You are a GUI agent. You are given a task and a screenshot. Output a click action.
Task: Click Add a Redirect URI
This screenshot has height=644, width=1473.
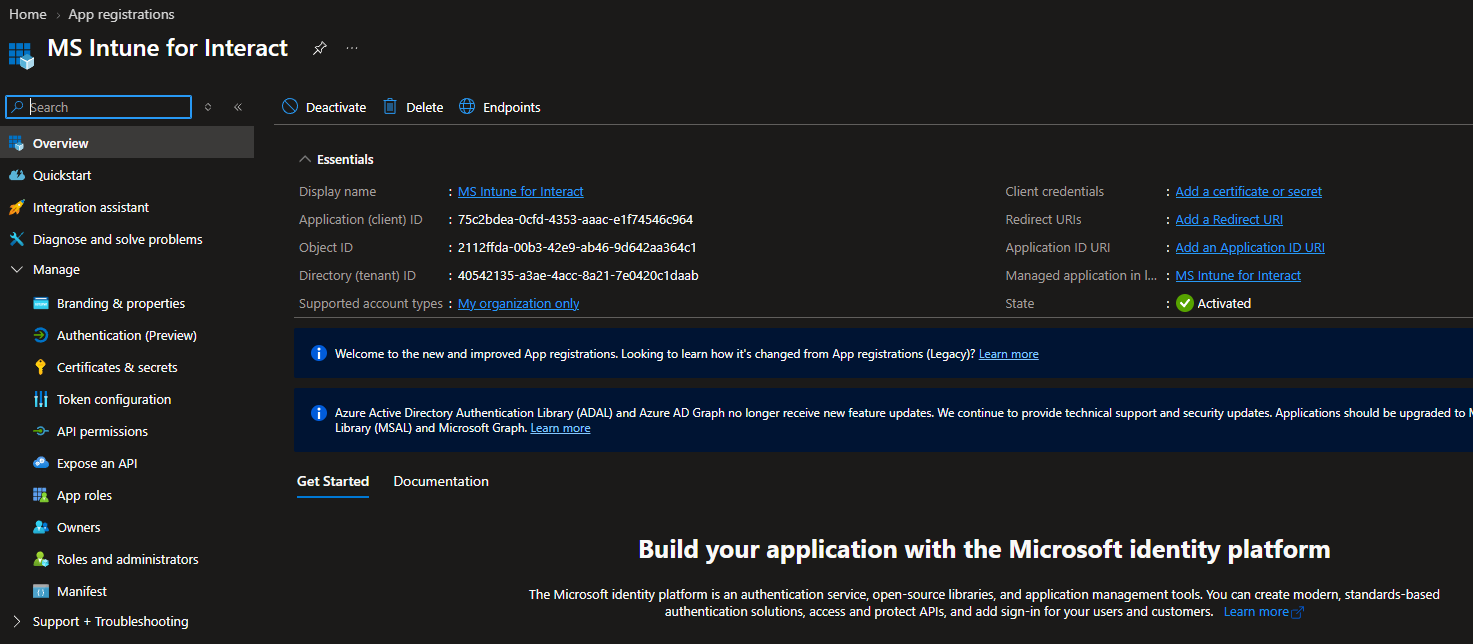tap(1229, 219)
